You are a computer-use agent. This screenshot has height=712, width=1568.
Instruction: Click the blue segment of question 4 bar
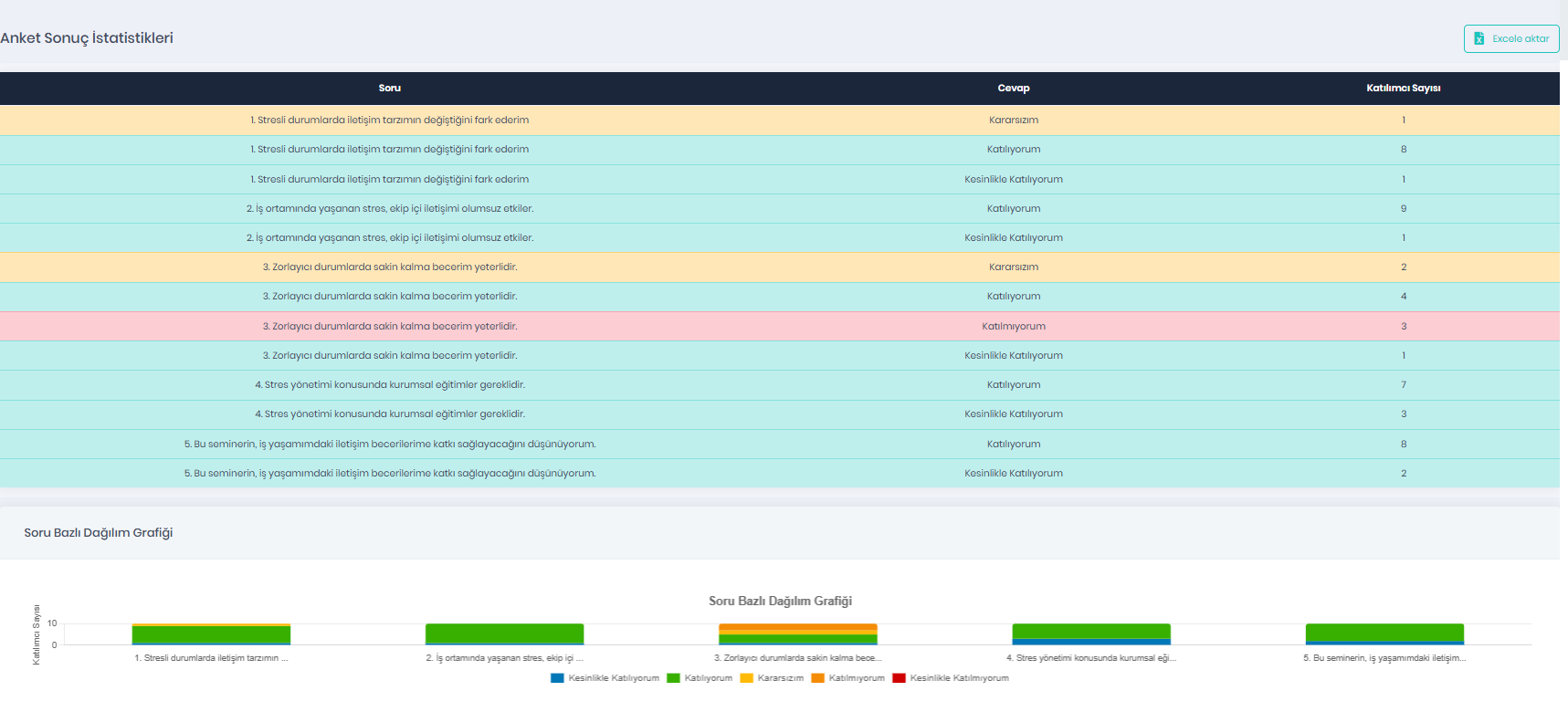[1090, 642]
